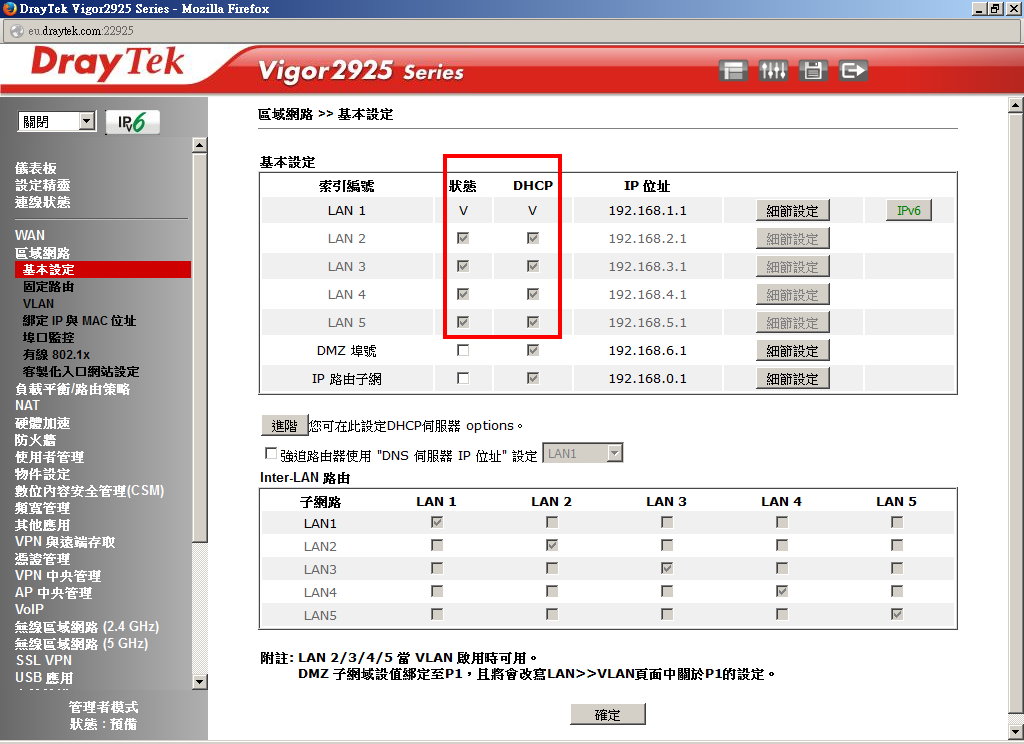The image size is (1024, 744).
Task: Click the Firefox icon in title bar
Action: tap(9, 9)
